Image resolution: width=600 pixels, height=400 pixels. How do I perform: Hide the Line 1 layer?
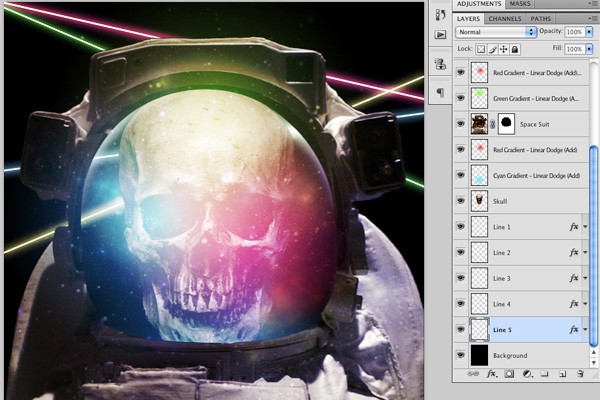coord(461,227)
